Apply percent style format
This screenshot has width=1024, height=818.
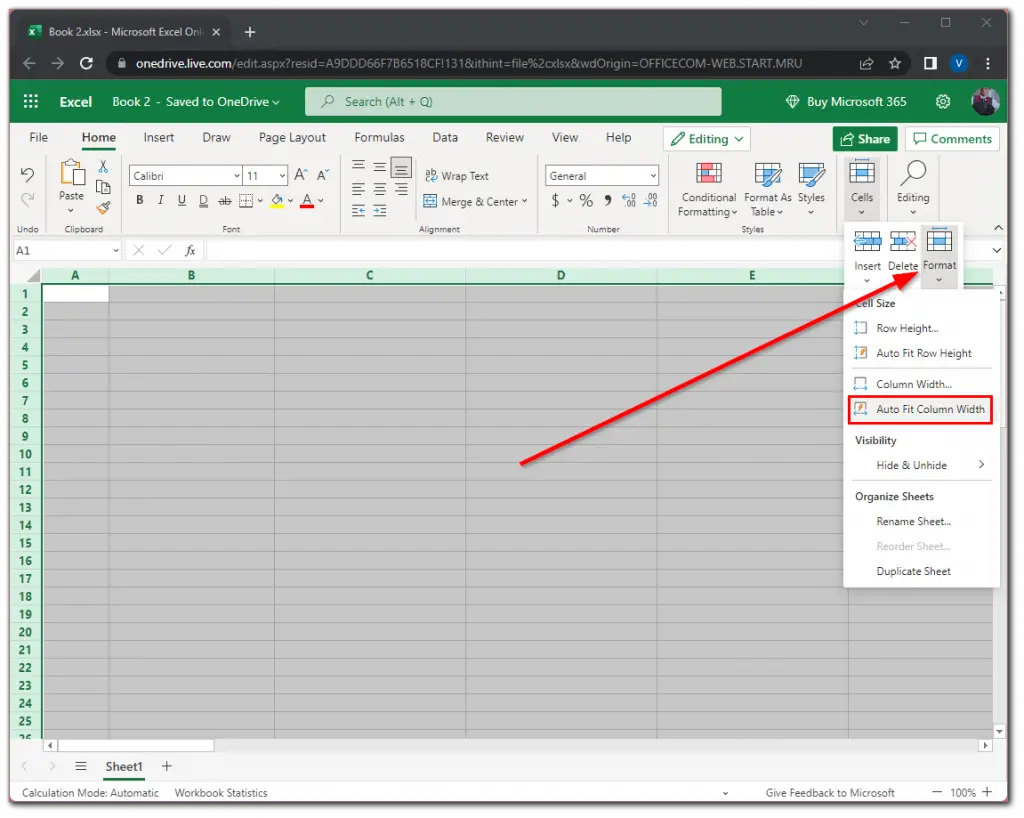pyautogui.click(x=586, y=200)
